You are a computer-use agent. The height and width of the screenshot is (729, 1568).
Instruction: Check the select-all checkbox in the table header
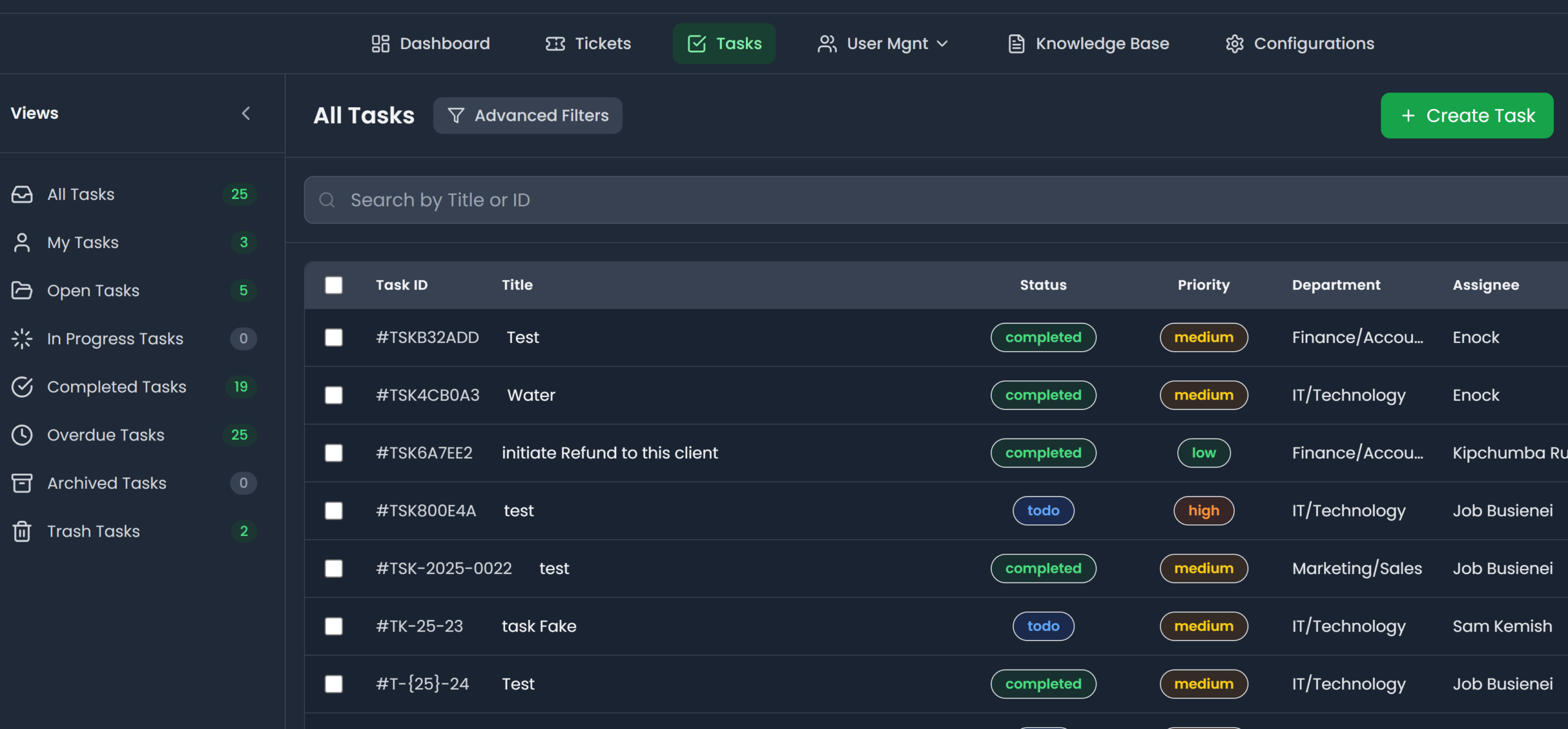(x=334, y=285)
